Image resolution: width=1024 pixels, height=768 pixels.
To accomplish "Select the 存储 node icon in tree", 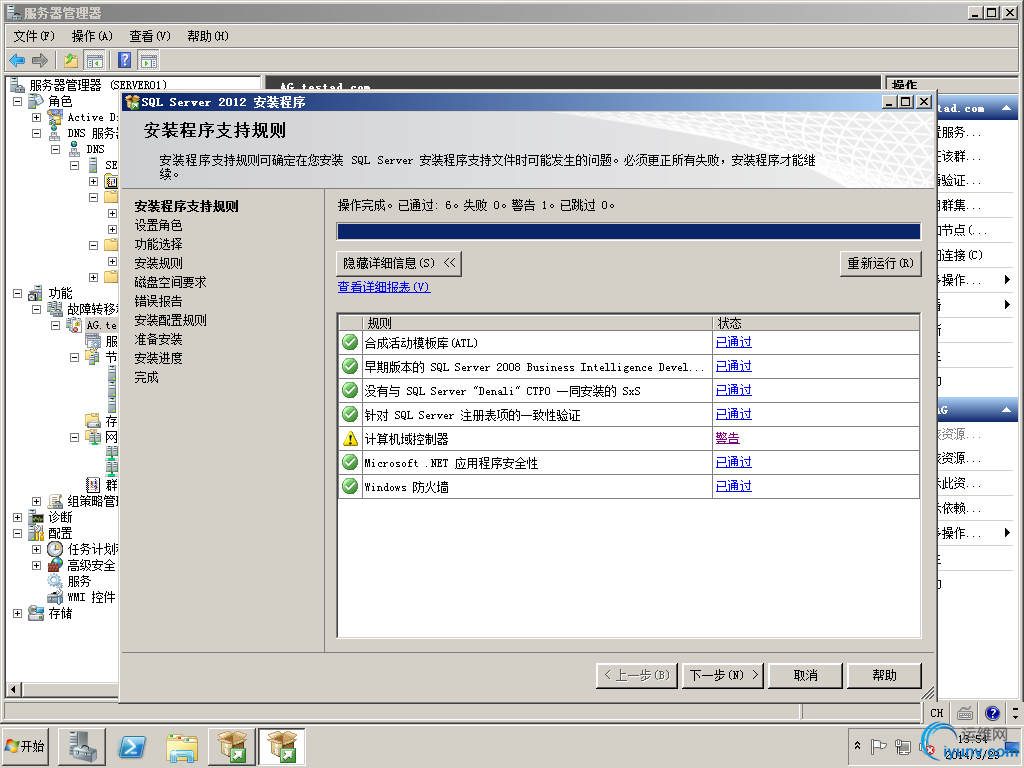I will point(36,613).
